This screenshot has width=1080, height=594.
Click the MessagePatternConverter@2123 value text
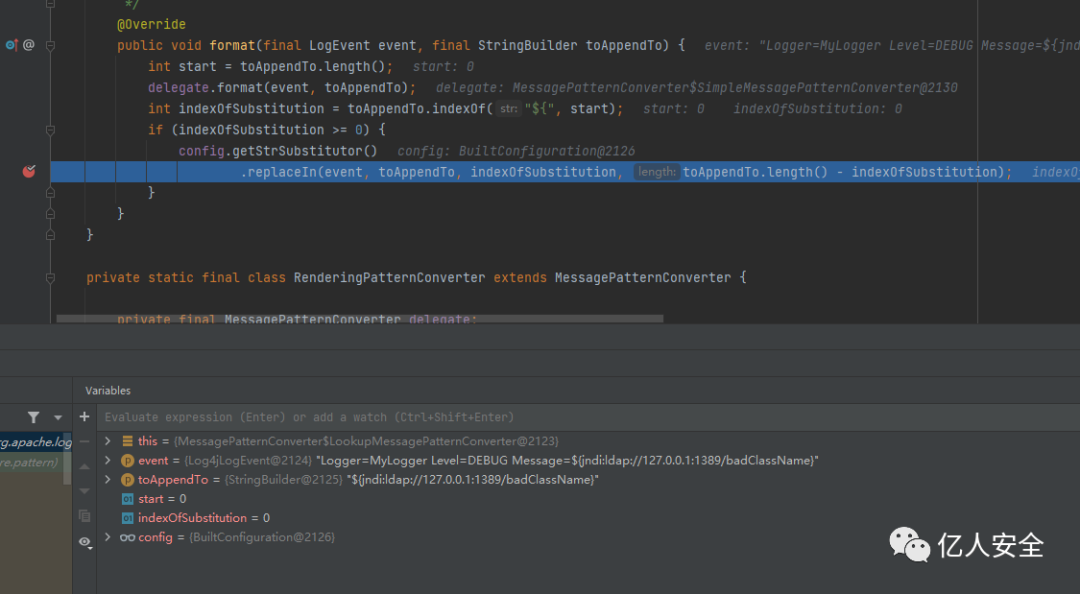pyautogui.click(x=366, y=441)
